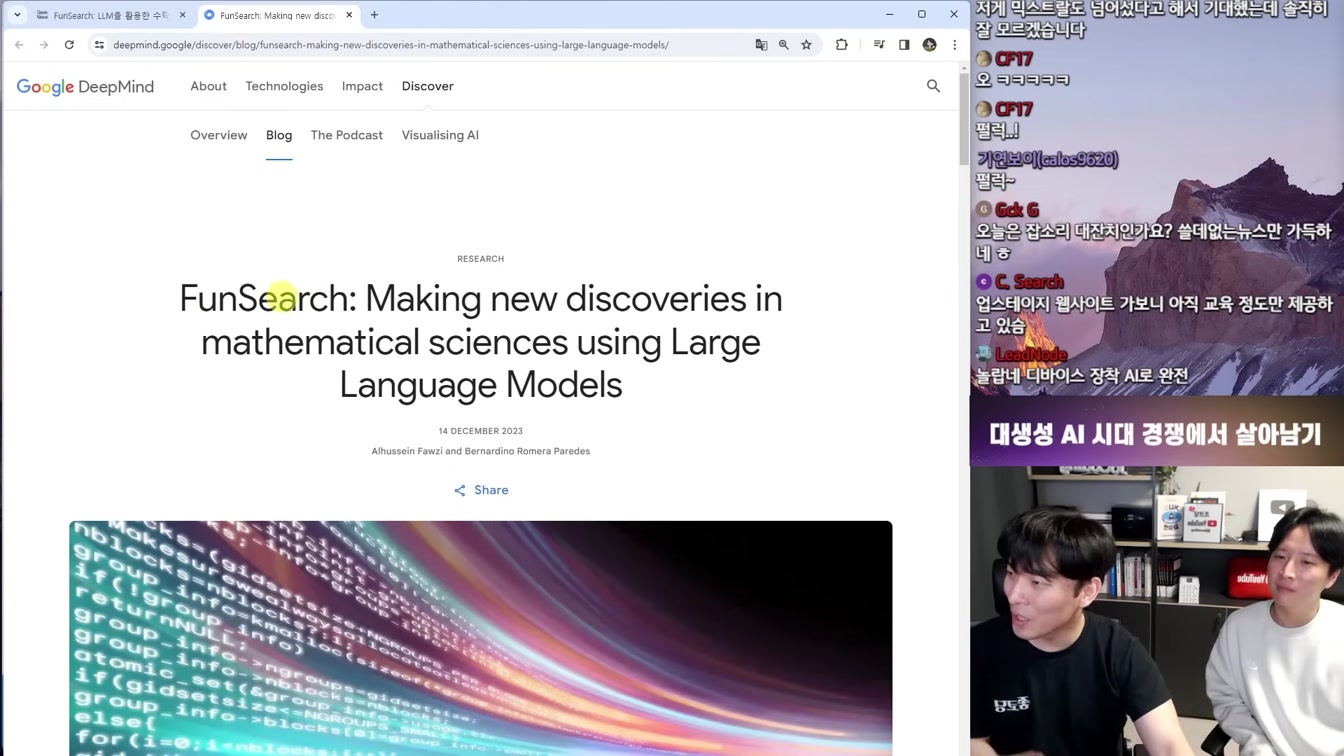Open a new browser tab
Image resolution: width=1344 pixels, height=756 pixels.
374,15
